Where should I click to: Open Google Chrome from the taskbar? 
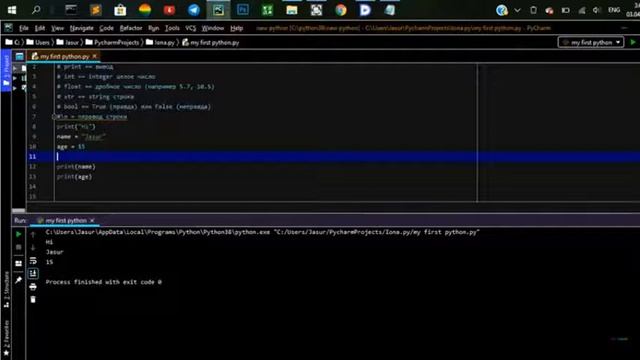(x=341, y=10)
